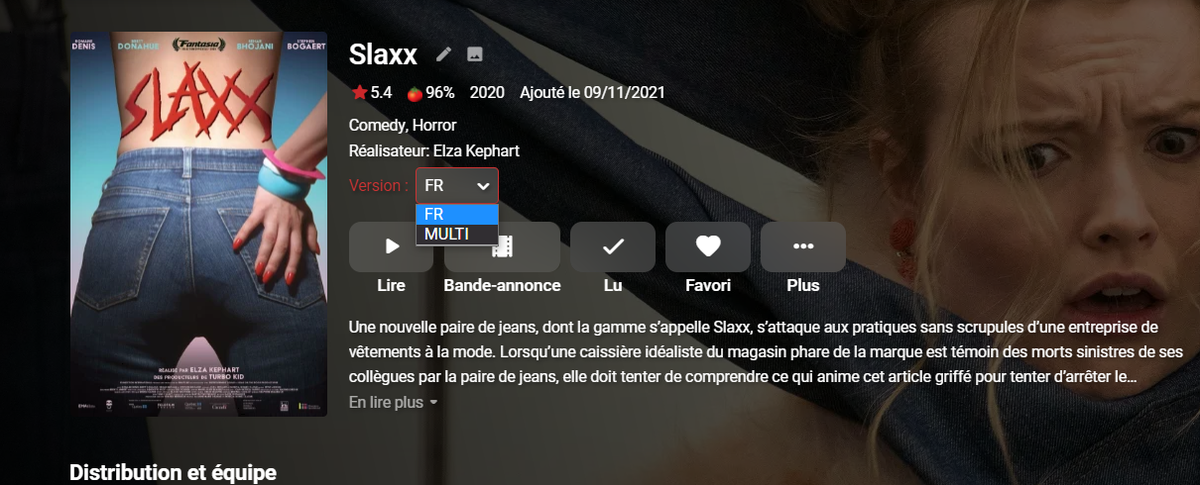
Task: Click the Lire label text
Action: (x=391, y=285)
